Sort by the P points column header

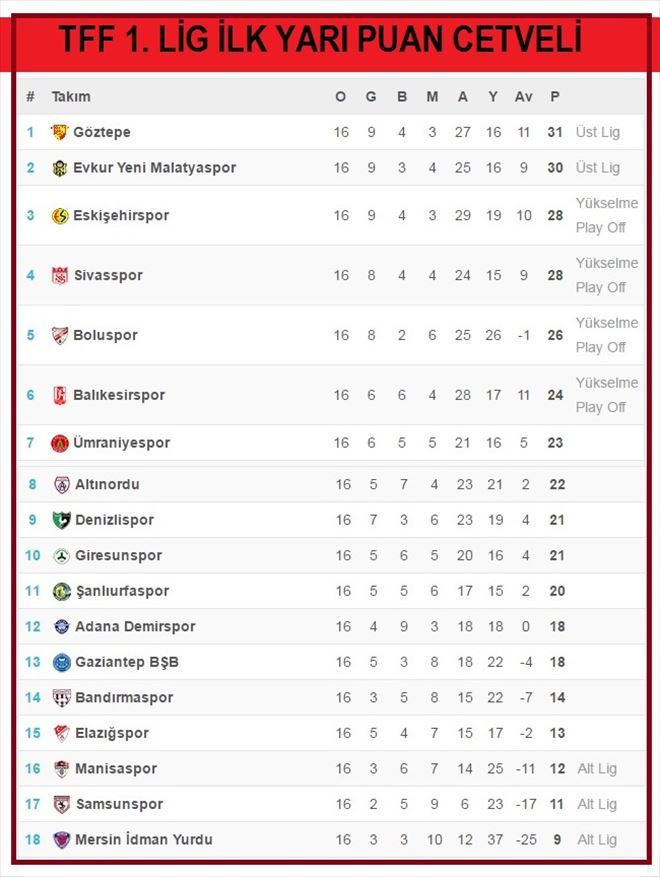coord(555,97)
